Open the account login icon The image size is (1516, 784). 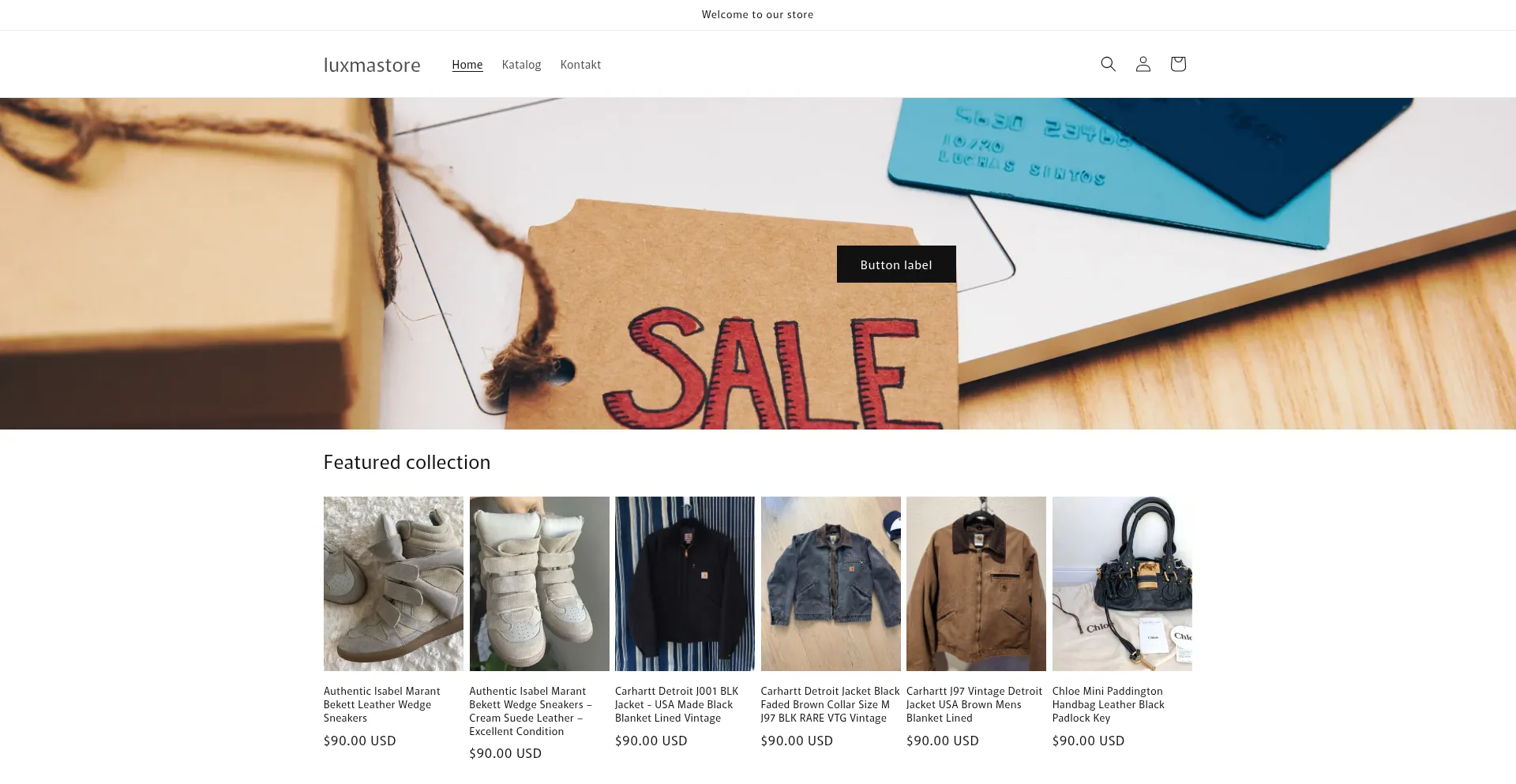1143,64
